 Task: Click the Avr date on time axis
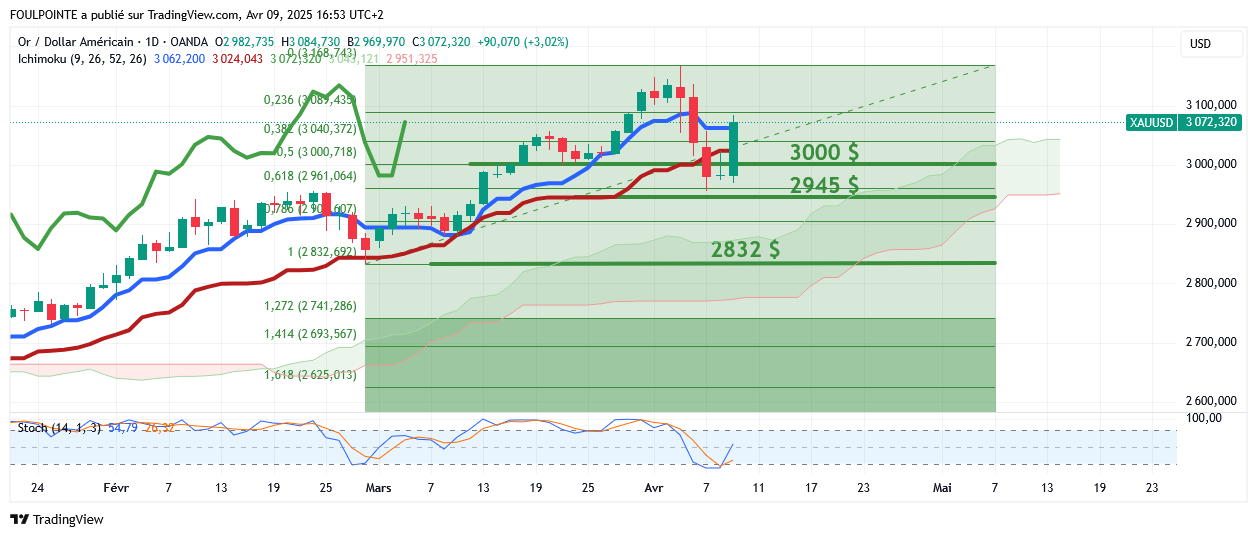(x=654, y=488)
